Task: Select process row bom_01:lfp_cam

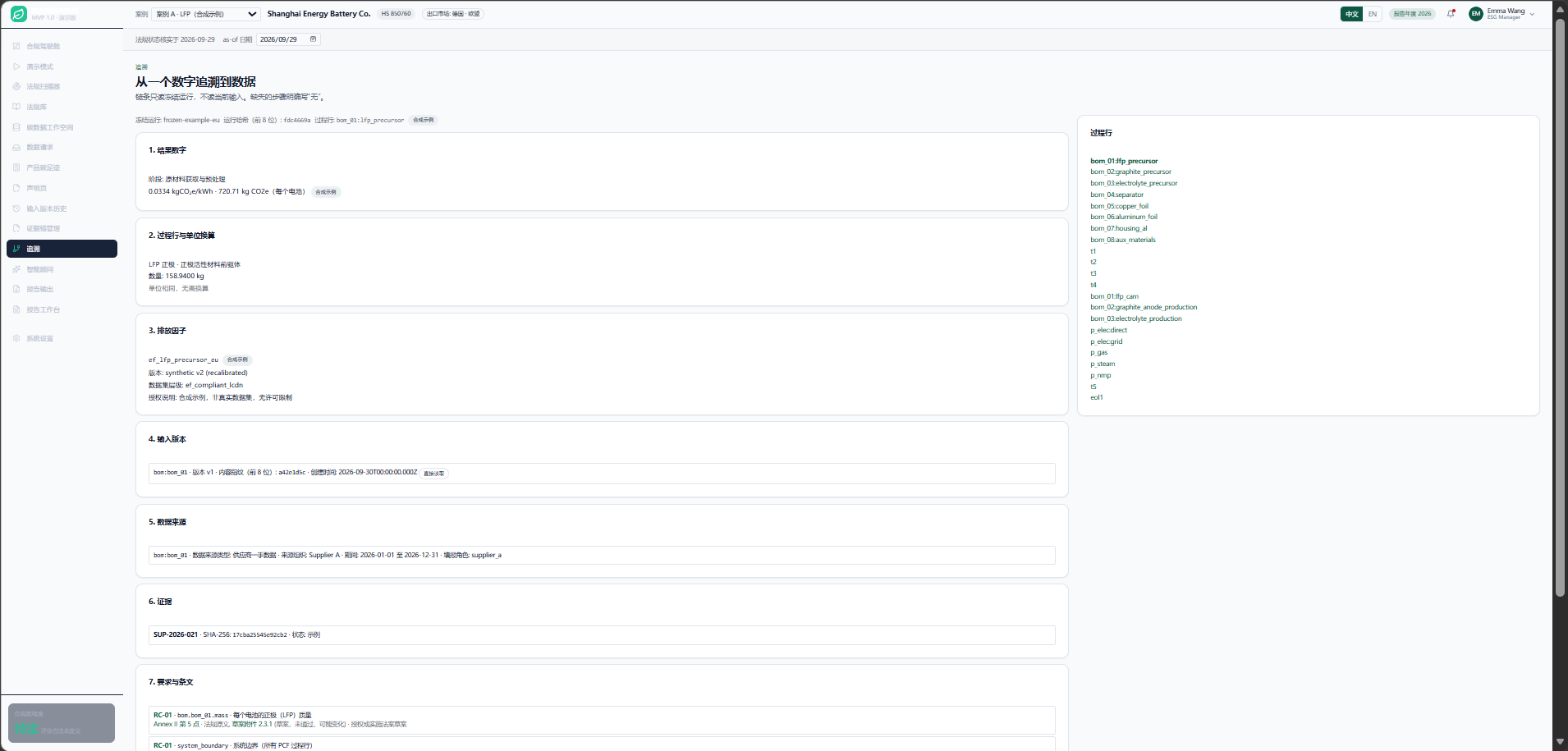Action: [x=1114, y=296]
